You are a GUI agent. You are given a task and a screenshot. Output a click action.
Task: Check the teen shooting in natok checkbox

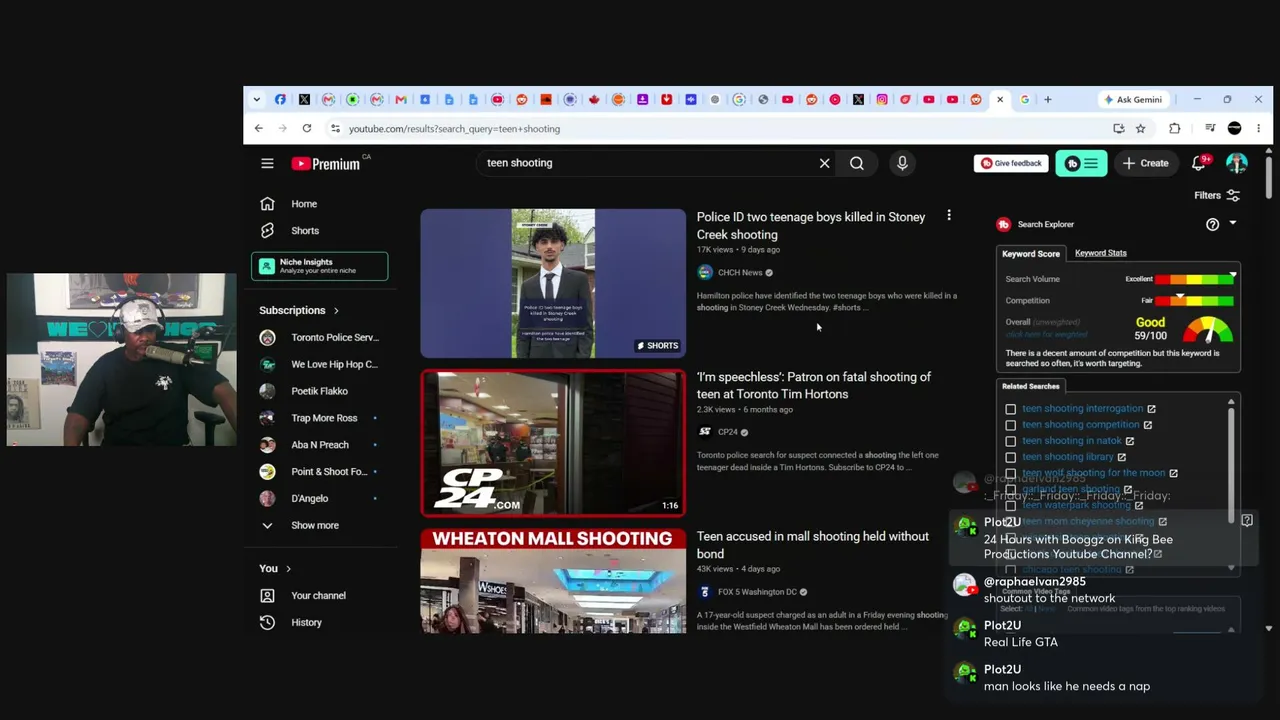pyautogui.click(x=1010, y=441)
